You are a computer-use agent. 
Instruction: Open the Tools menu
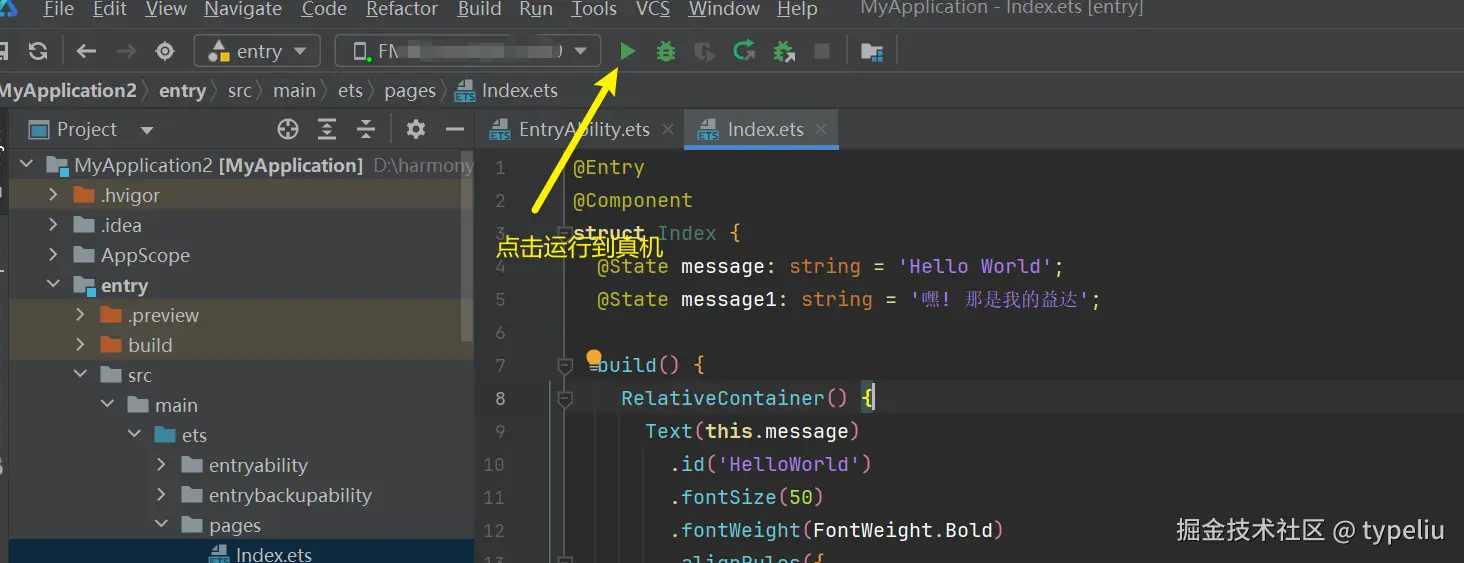[x=594, y=9]
